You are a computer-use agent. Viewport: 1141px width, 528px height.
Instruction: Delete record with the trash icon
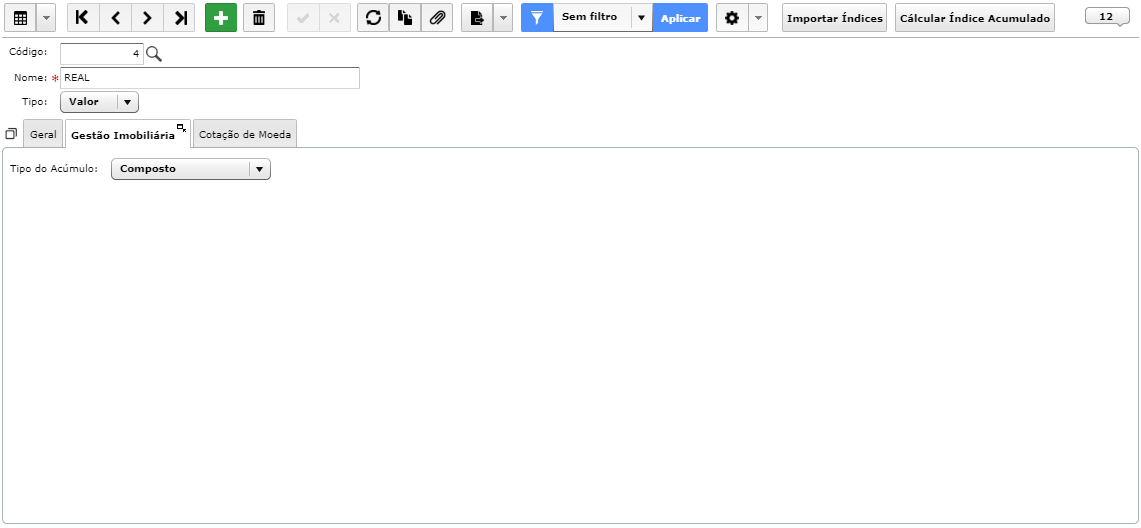pyautogui.click(x=259, y=18)
